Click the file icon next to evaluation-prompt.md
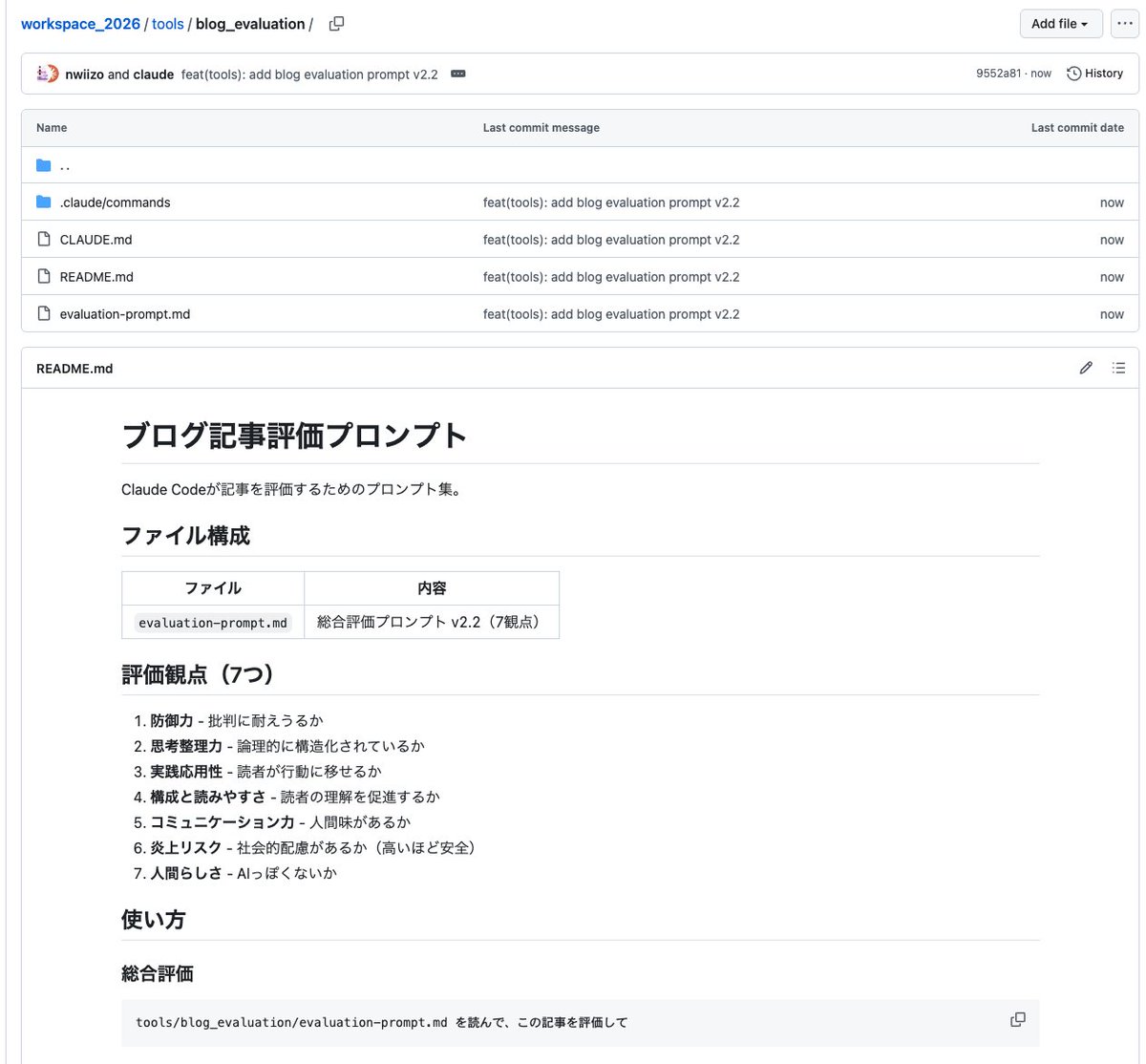The width and height of the screenshot is (1146, 1064). click(44, 313)
